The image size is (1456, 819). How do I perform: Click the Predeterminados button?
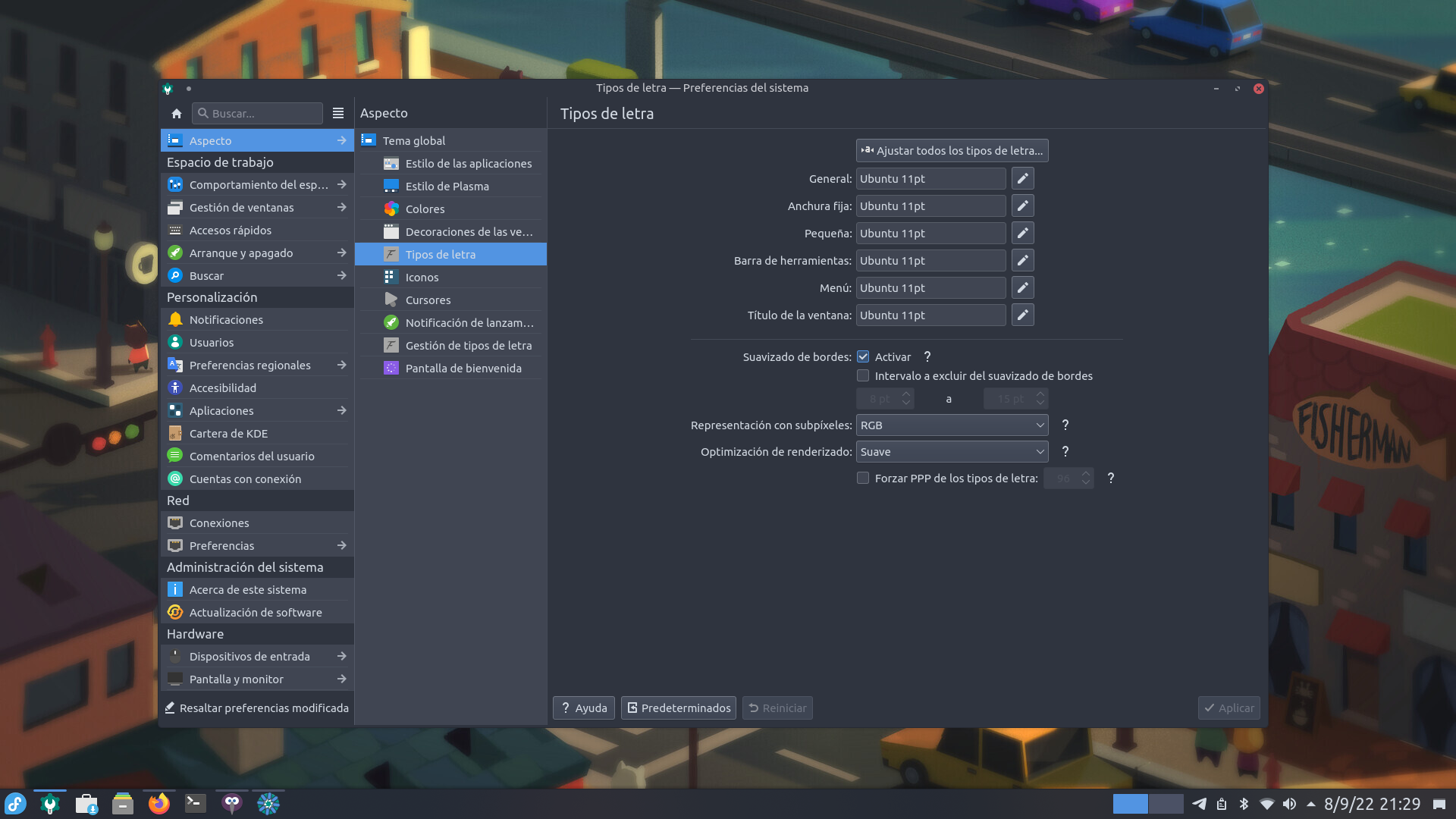coord(678,708)
